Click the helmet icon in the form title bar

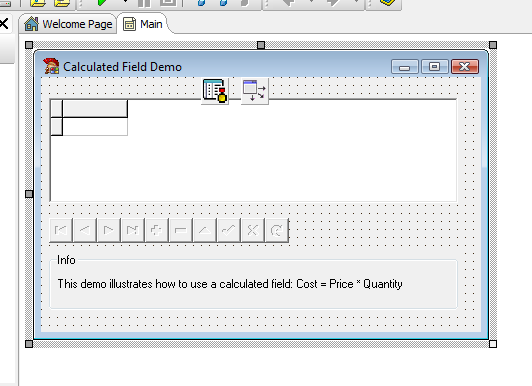(51, 66)
